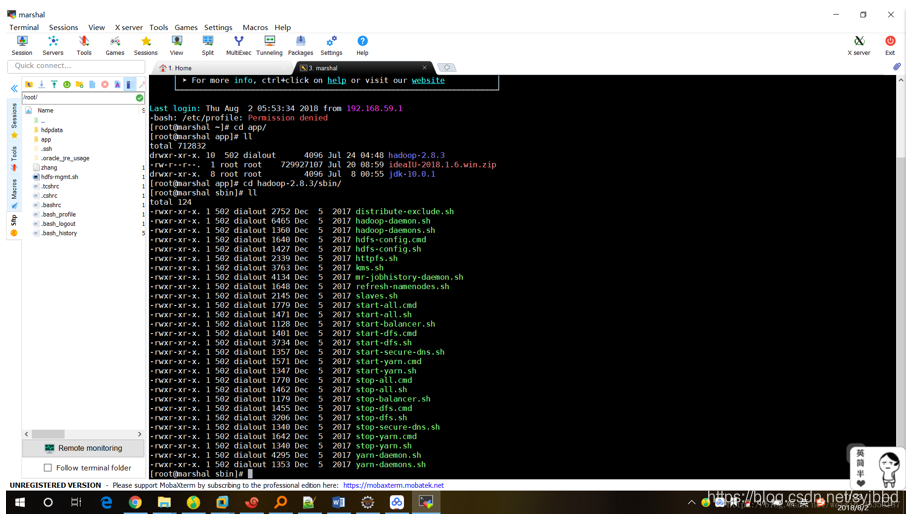This screenshot has height=516, width=908.
Task: Click the Remote monitoring button
Action: click(x=83, y=448)
